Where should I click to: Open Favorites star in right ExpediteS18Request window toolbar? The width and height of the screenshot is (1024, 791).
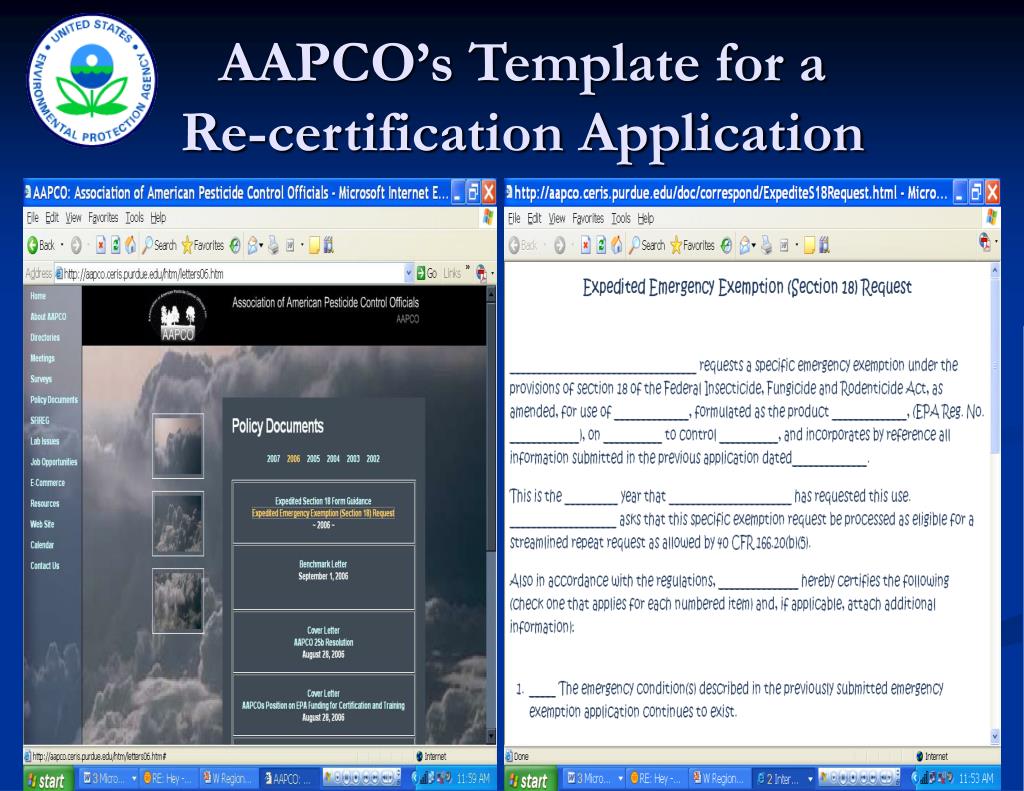692,246
